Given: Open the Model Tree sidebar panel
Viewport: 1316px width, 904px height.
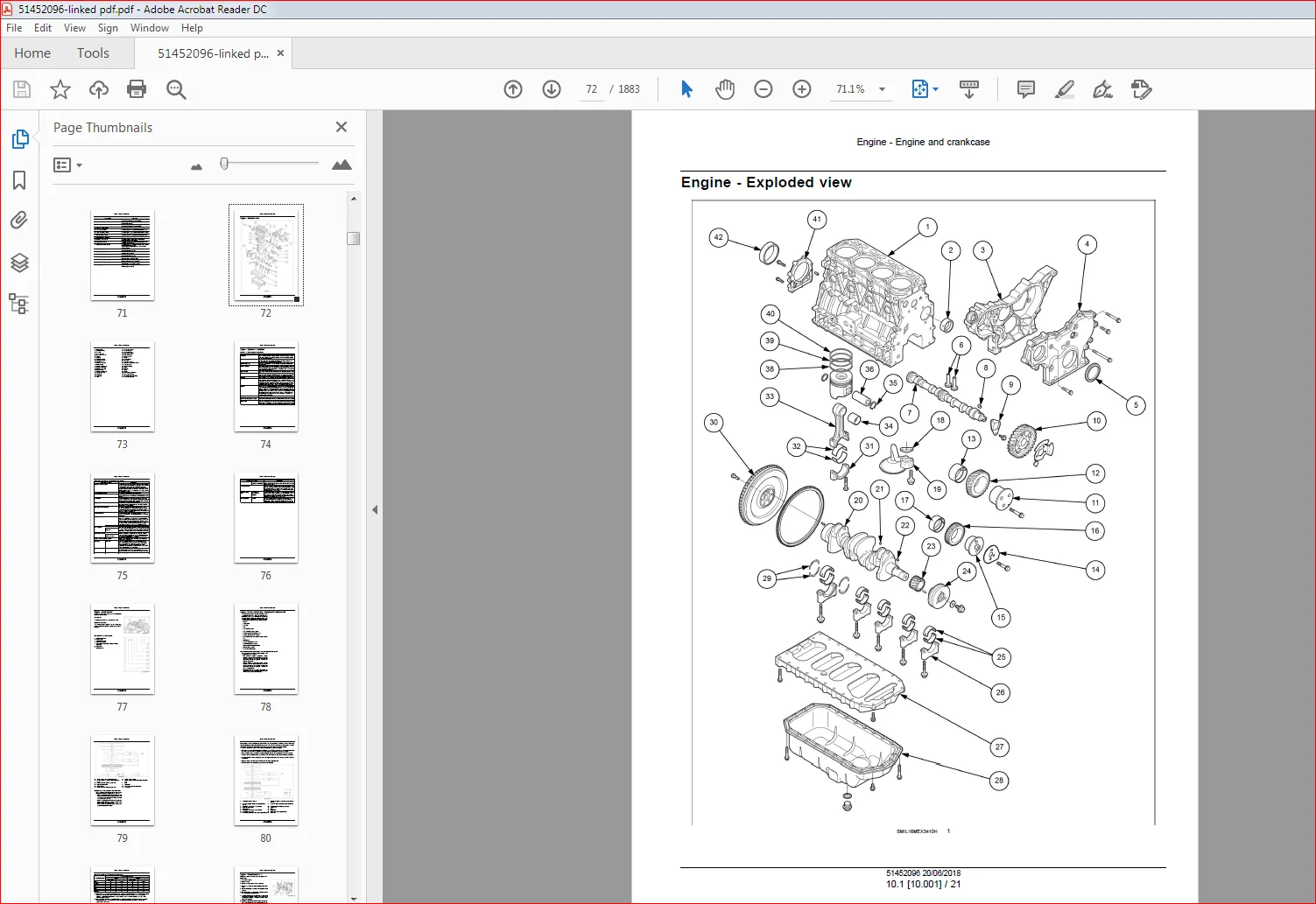Looking at the screenshot, I should 19,304.
